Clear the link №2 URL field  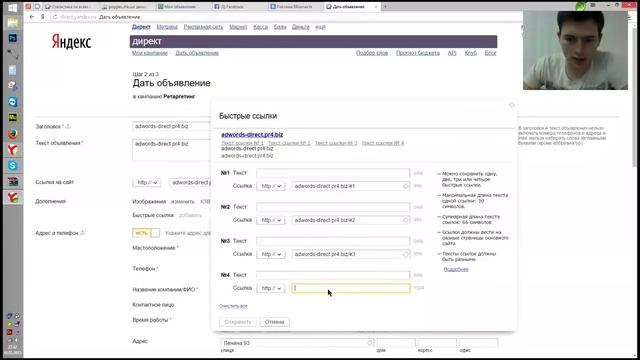405,220
